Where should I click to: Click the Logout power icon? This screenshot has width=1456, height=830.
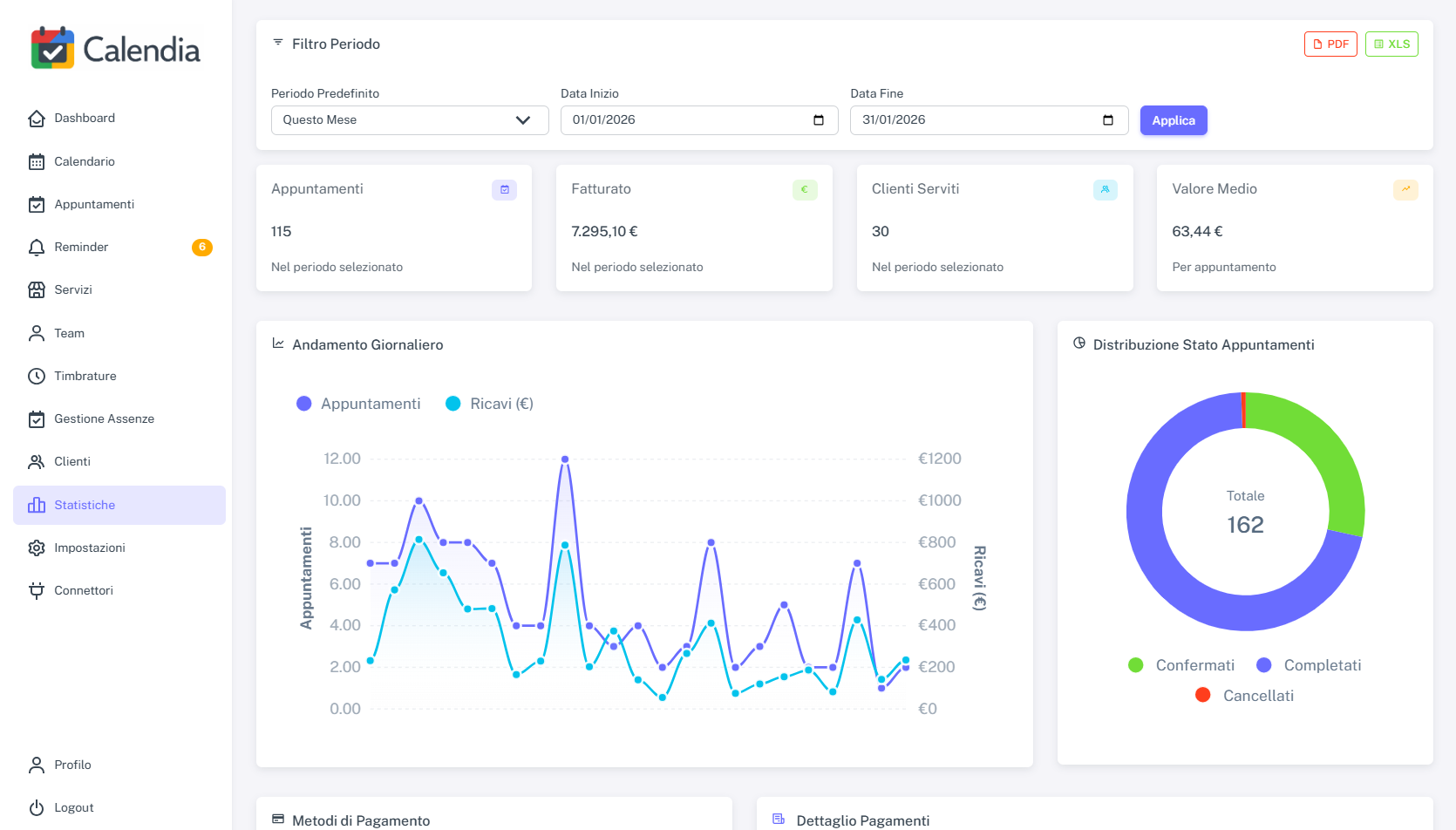point(37,808)
